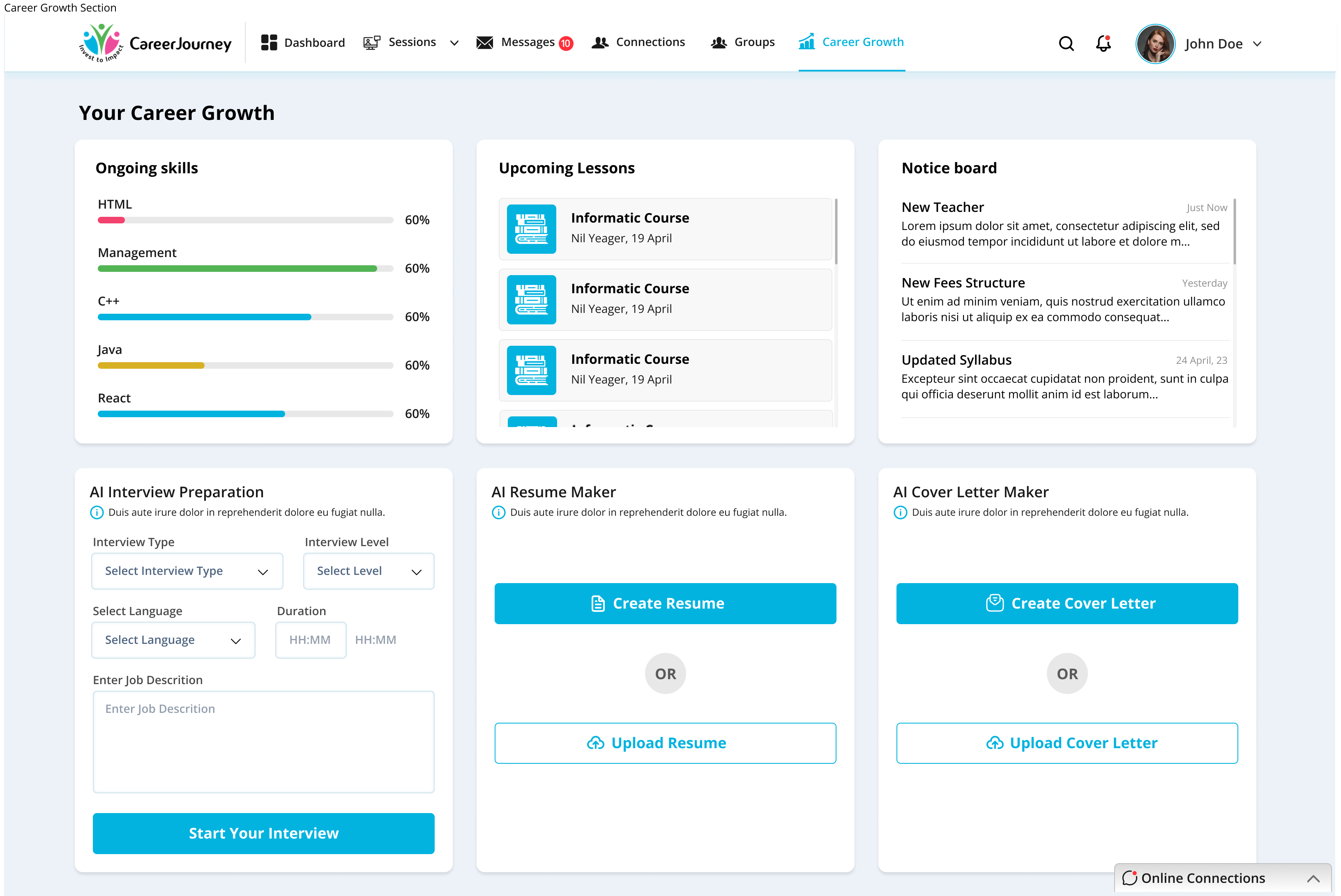Open the first Informatic Course title
The width and height of the screenshot is (1341, 896).
(630, 218)
